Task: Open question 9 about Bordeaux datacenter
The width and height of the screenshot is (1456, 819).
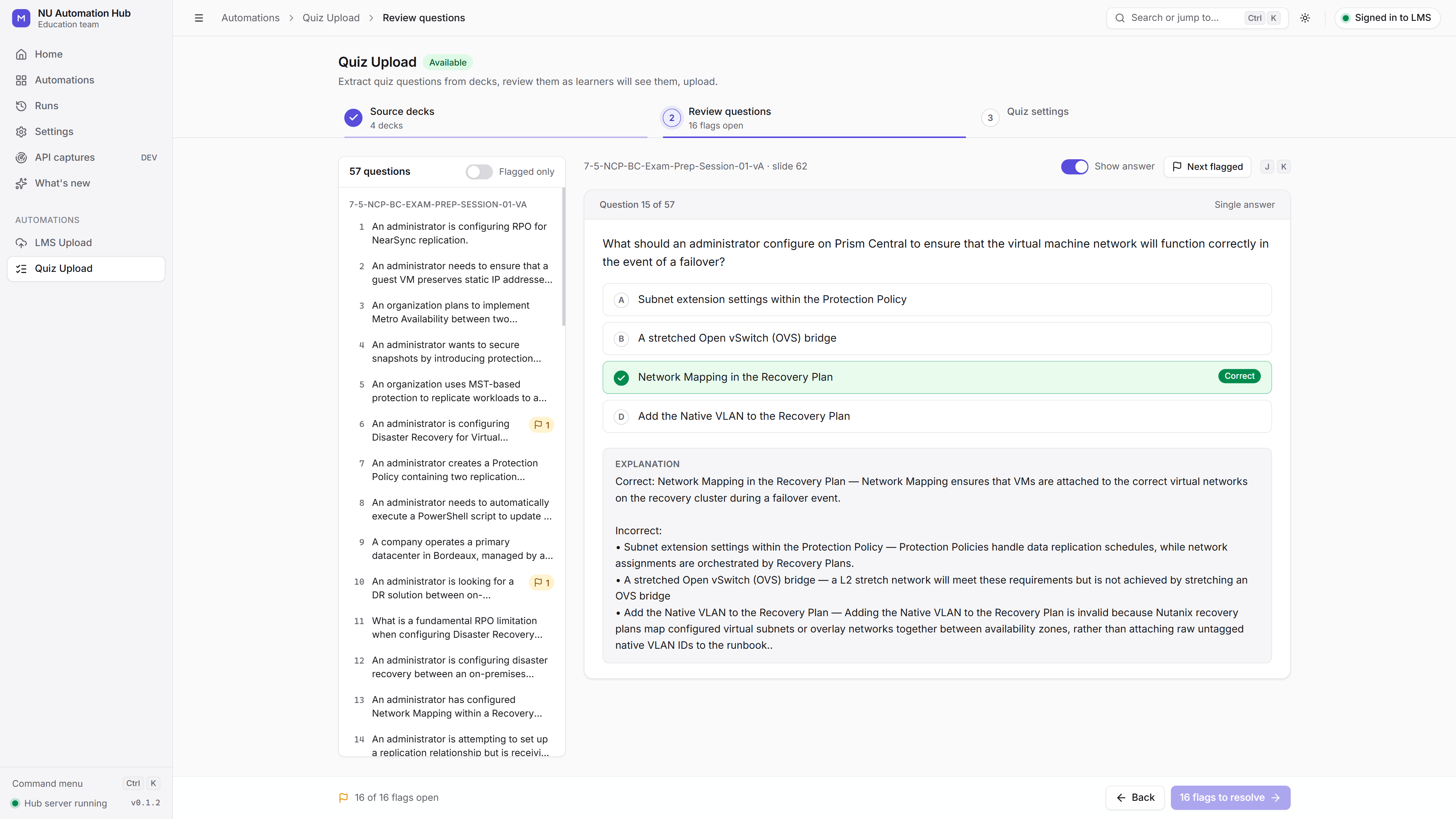Action: point(451,549)
